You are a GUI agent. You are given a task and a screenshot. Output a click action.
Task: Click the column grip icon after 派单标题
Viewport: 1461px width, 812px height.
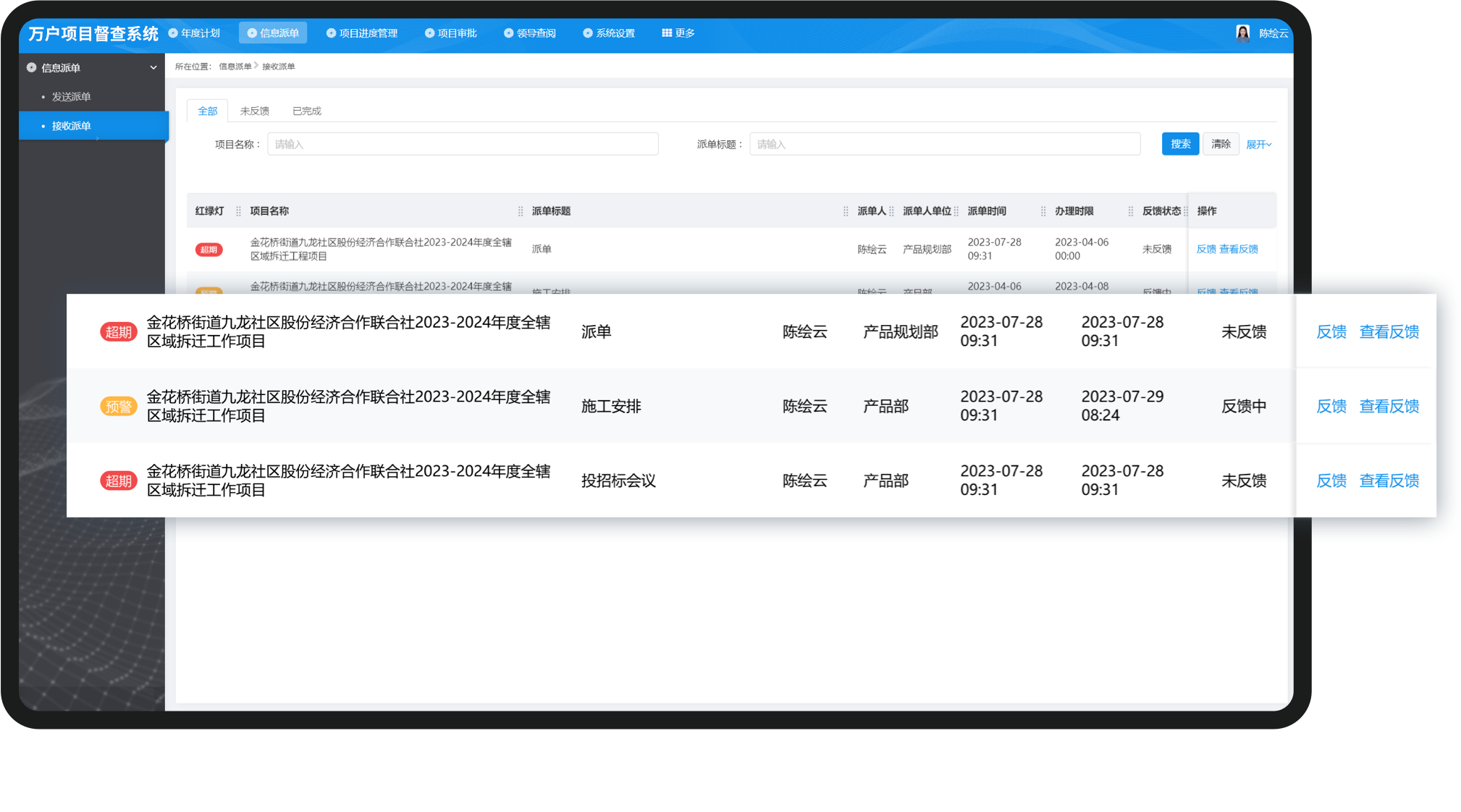point(846,211)
